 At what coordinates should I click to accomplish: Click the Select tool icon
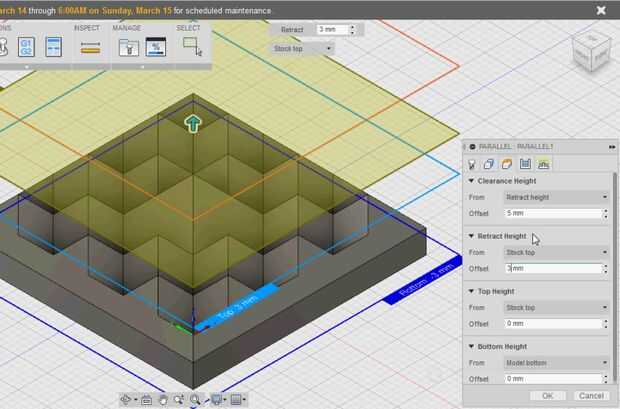[x=191, y=47]
